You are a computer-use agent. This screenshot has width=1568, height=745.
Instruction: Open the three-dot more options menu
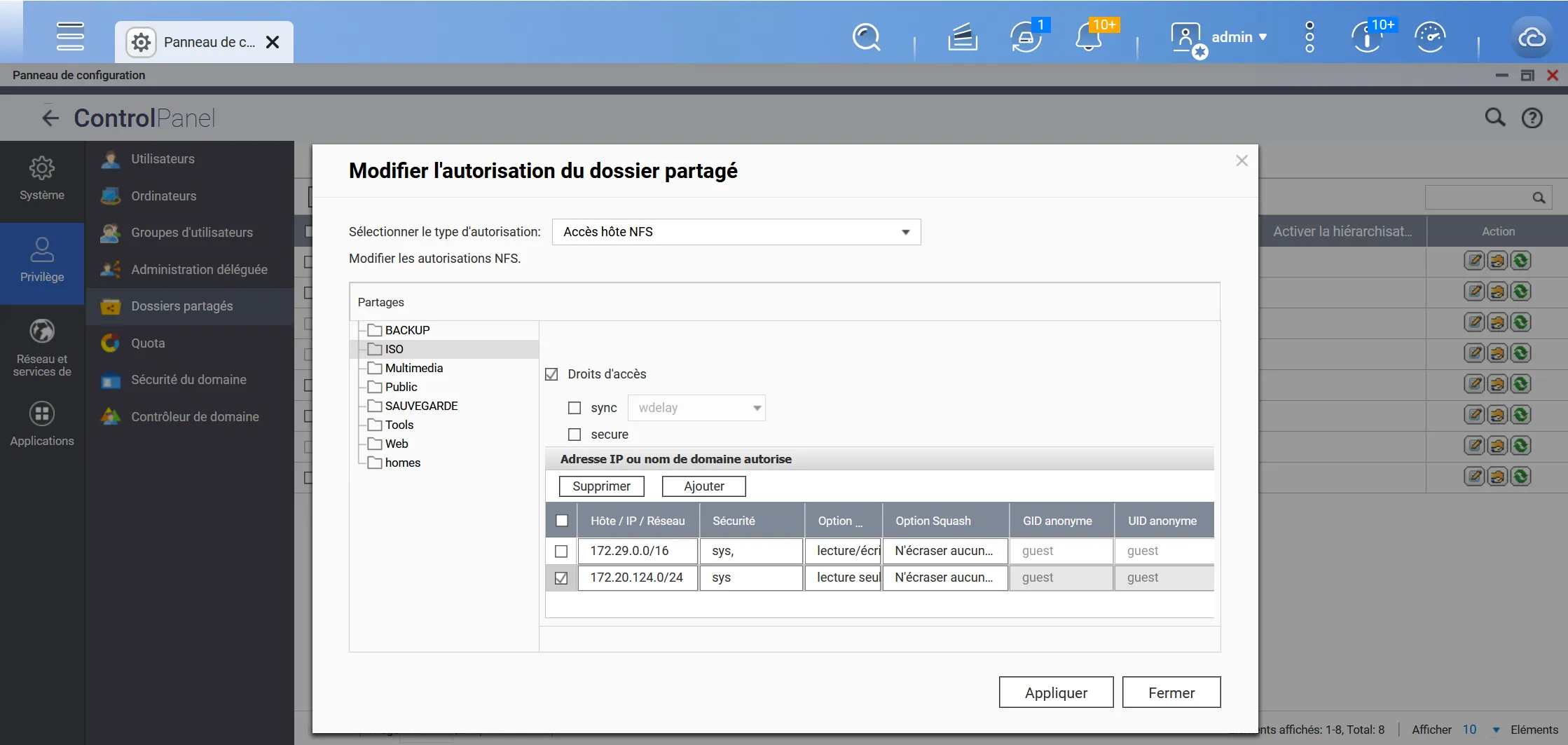pos(1309,37)
